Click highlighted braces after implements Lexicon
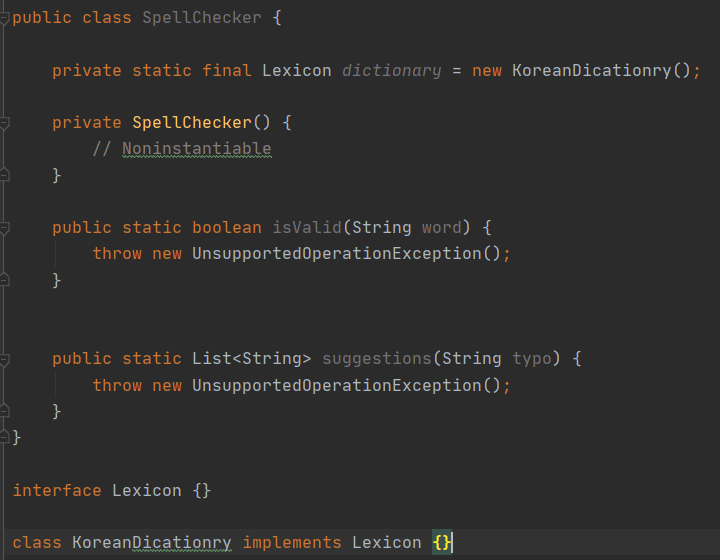The width and height of the screenshot is (720, 560). [x=442, y=543]
